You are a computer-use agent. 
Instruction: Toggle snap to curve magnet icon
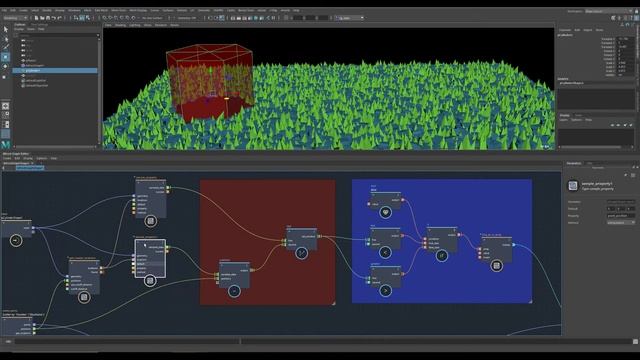(x=110, y=18)
